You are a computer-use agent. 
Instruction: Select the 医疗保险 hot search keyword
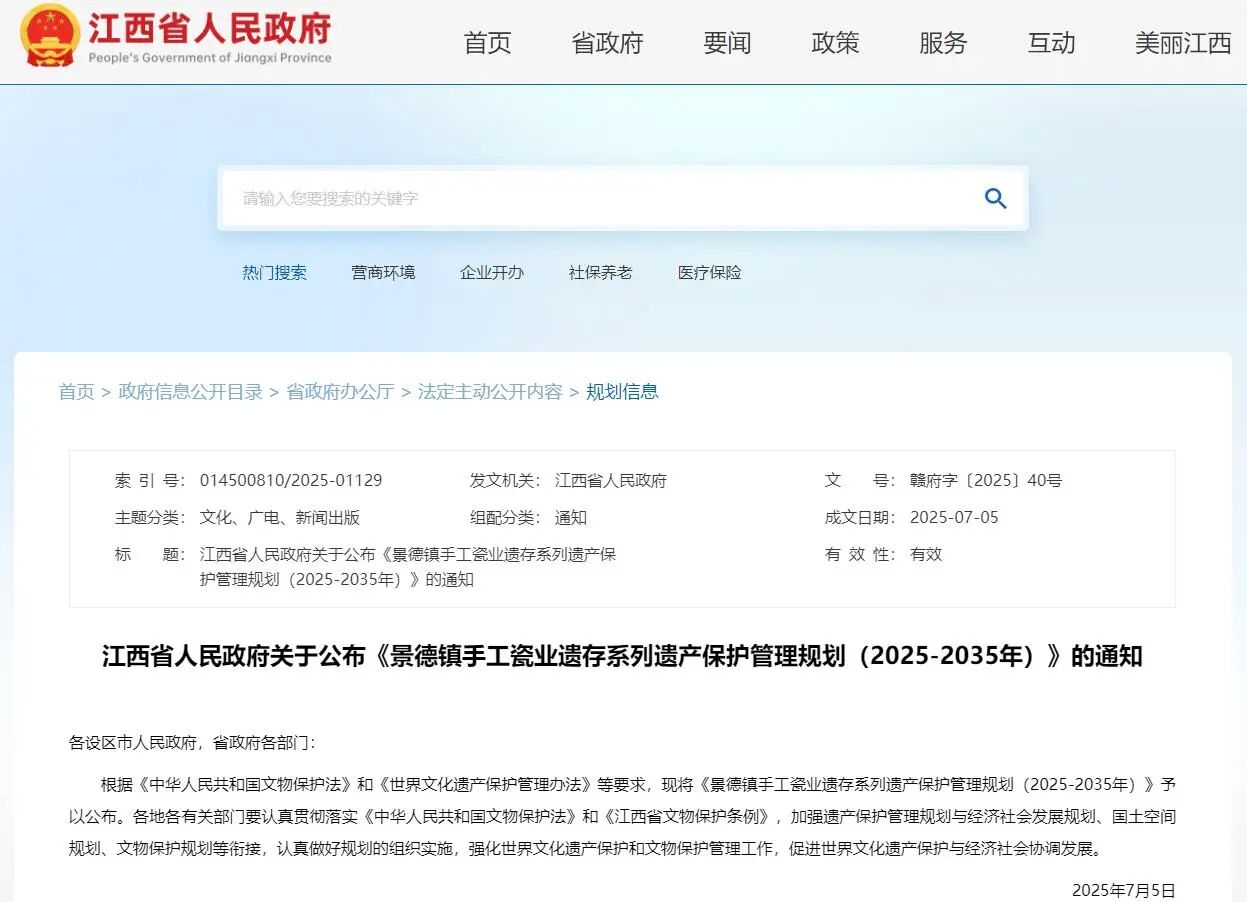coord(709,272)
